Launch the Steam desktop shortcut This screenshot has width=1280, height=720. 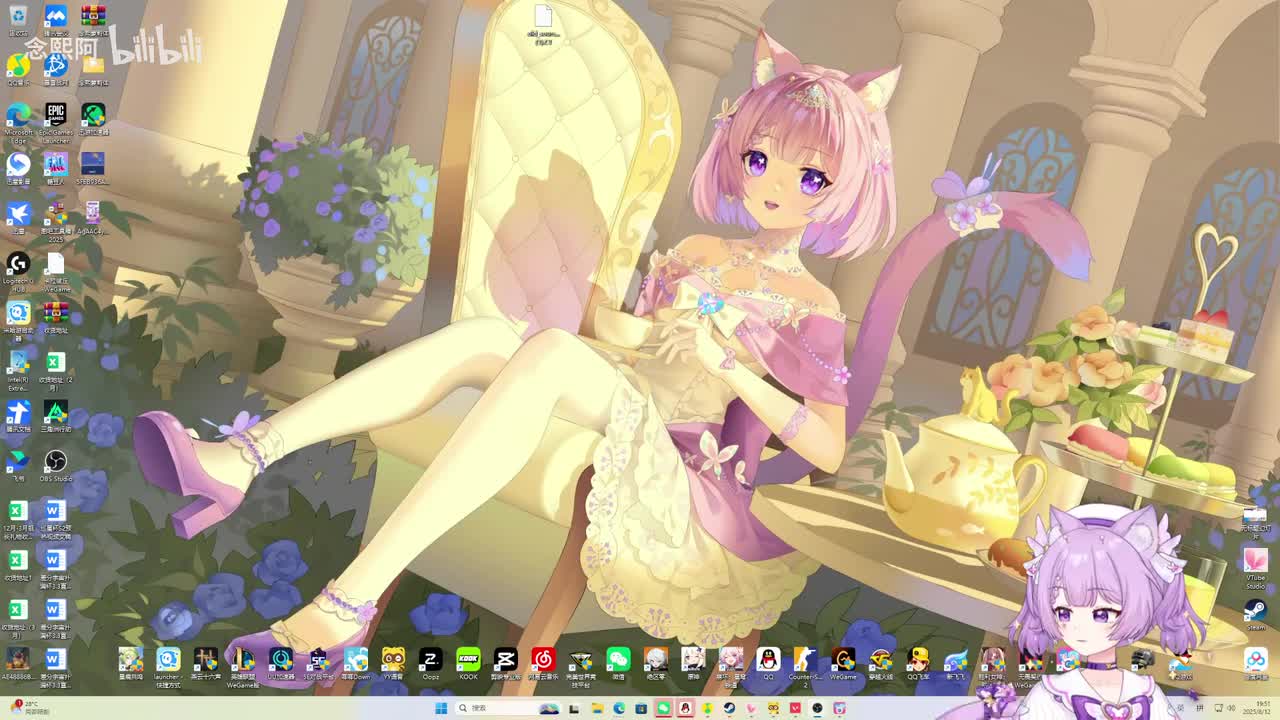[1256, 614]
